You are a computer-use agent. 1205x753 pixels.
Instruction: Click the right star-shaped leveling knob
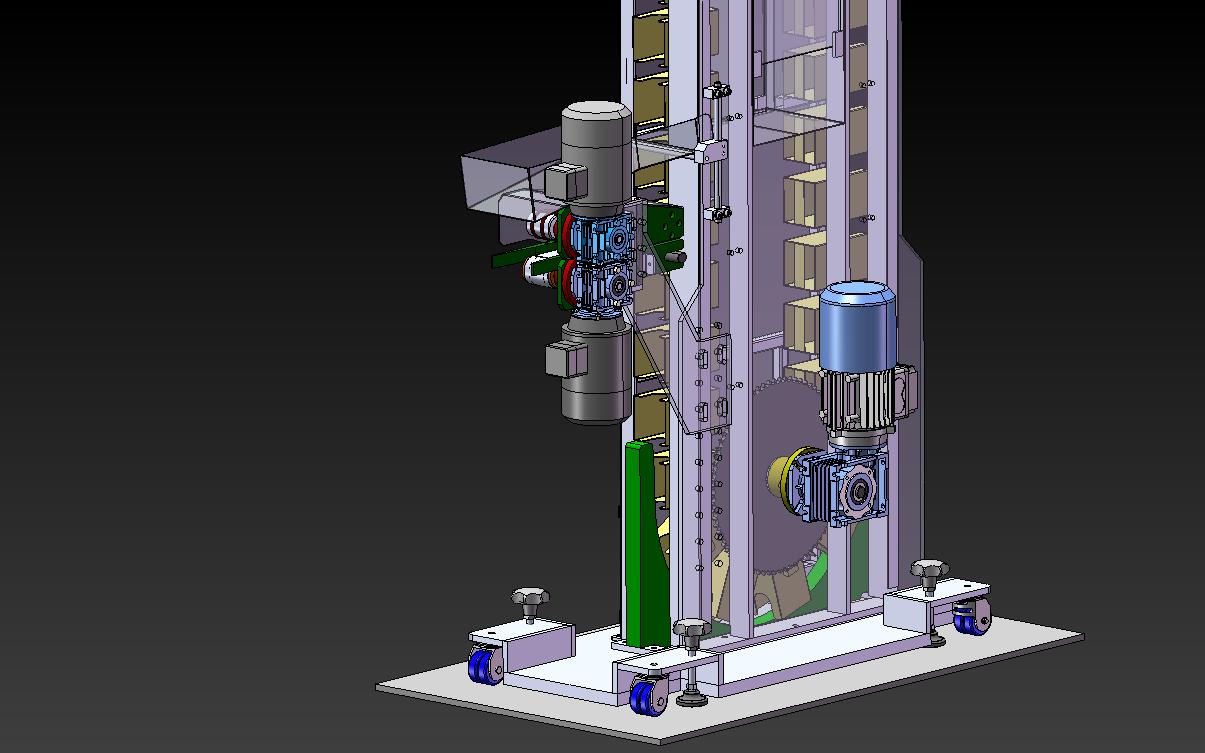(929, 572)
